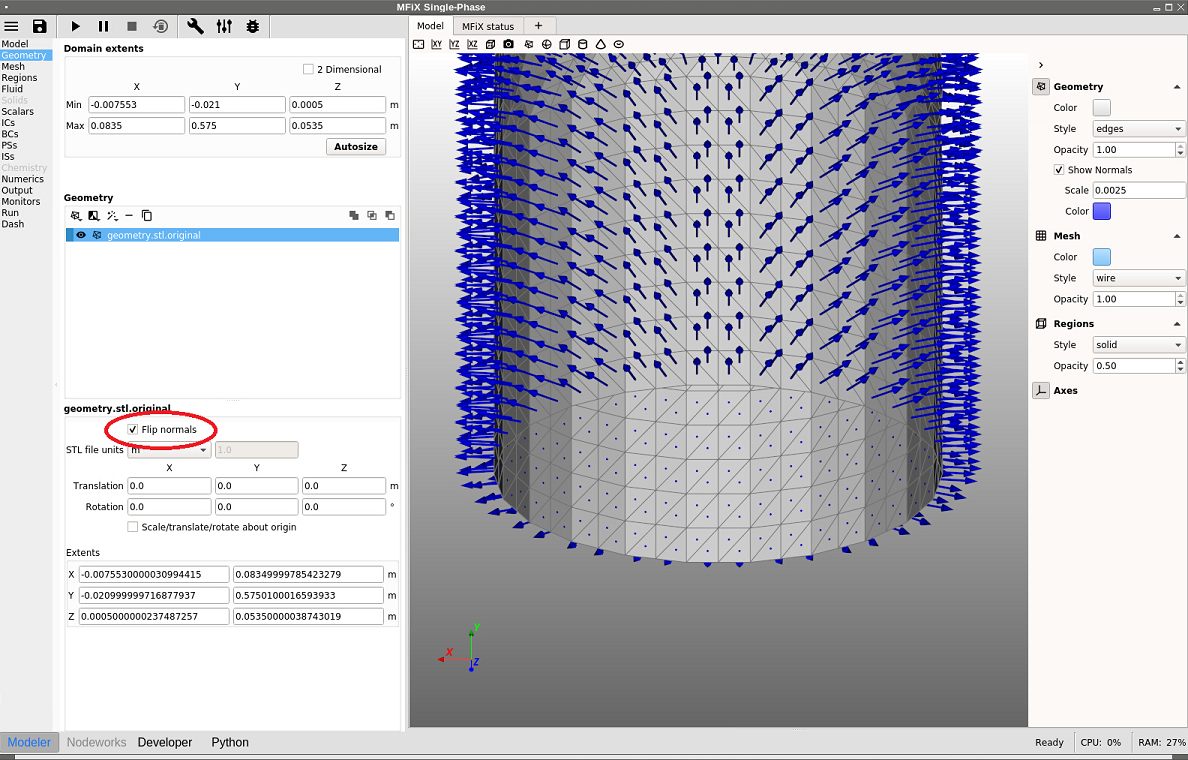The image size is (1188, 760).
Task: Click the cylinder primitive icon in the view toolbar
Action: pyautogui.click(x=582, y=44)
